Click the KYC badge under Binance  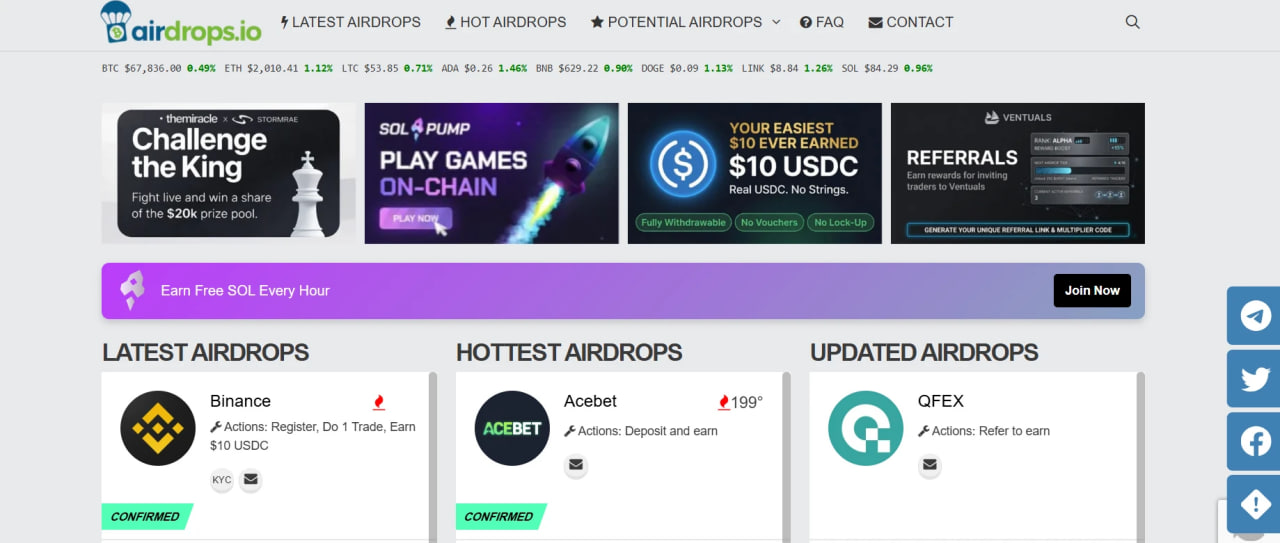222,480
